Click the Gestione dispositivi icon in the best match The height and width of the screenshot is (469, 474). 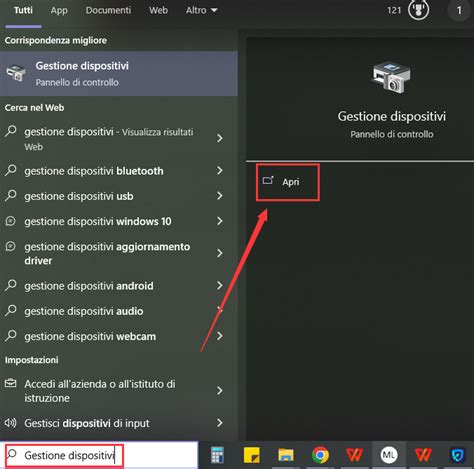(16, 73)
